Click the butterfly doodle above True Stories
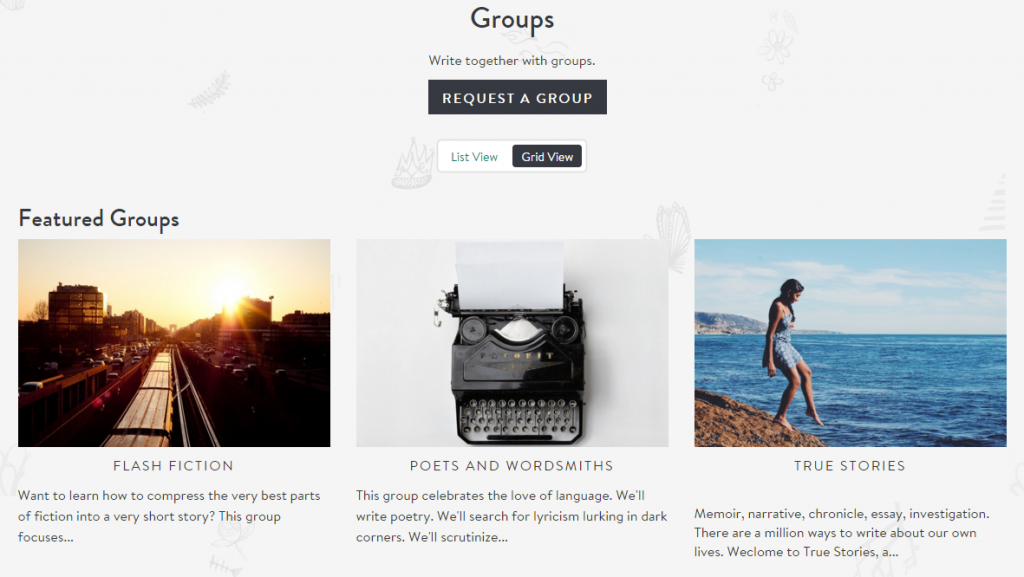1024x577 pixels. [x=670, y=236]
